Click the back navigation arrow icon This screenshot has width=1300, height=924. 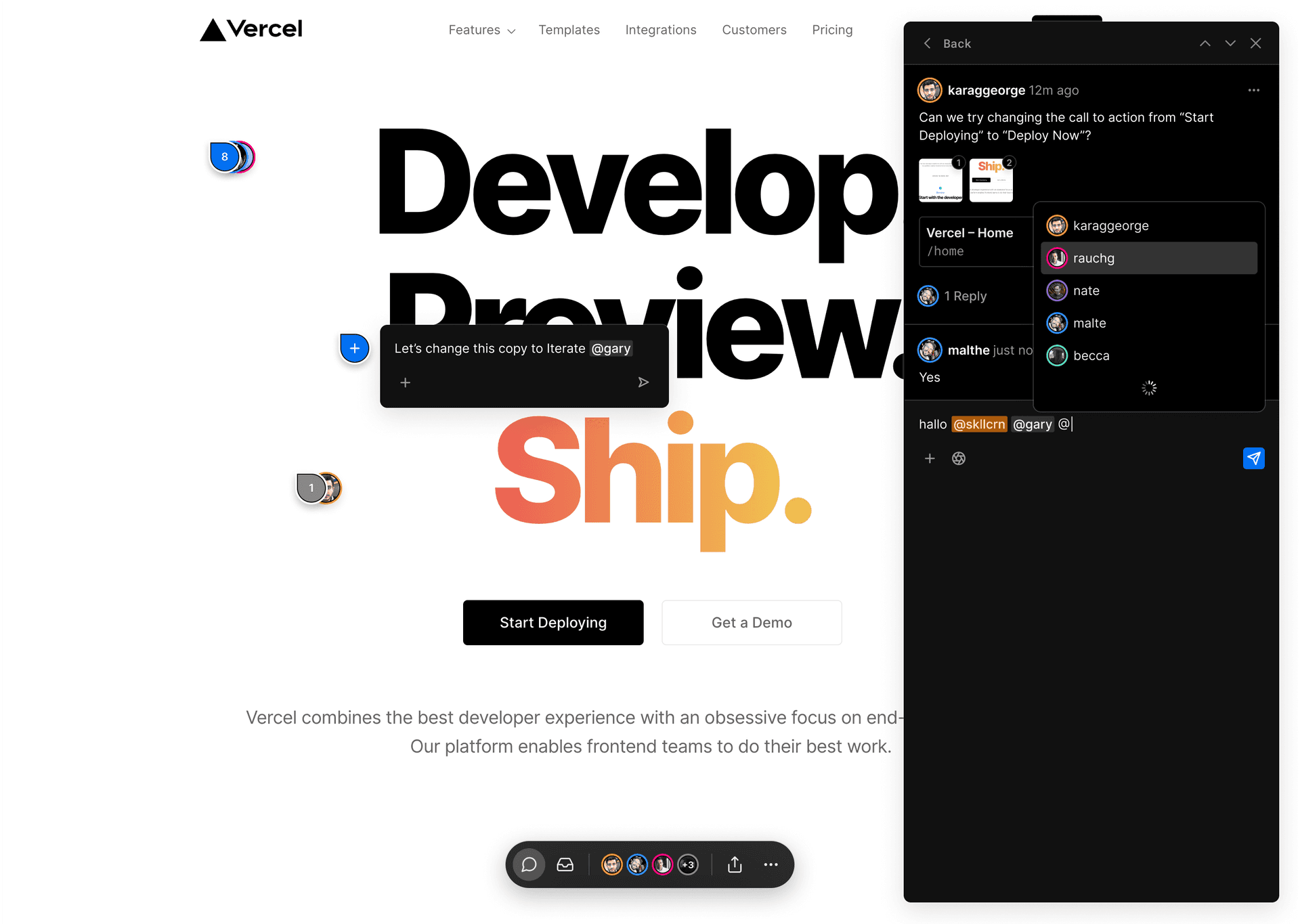927,43
